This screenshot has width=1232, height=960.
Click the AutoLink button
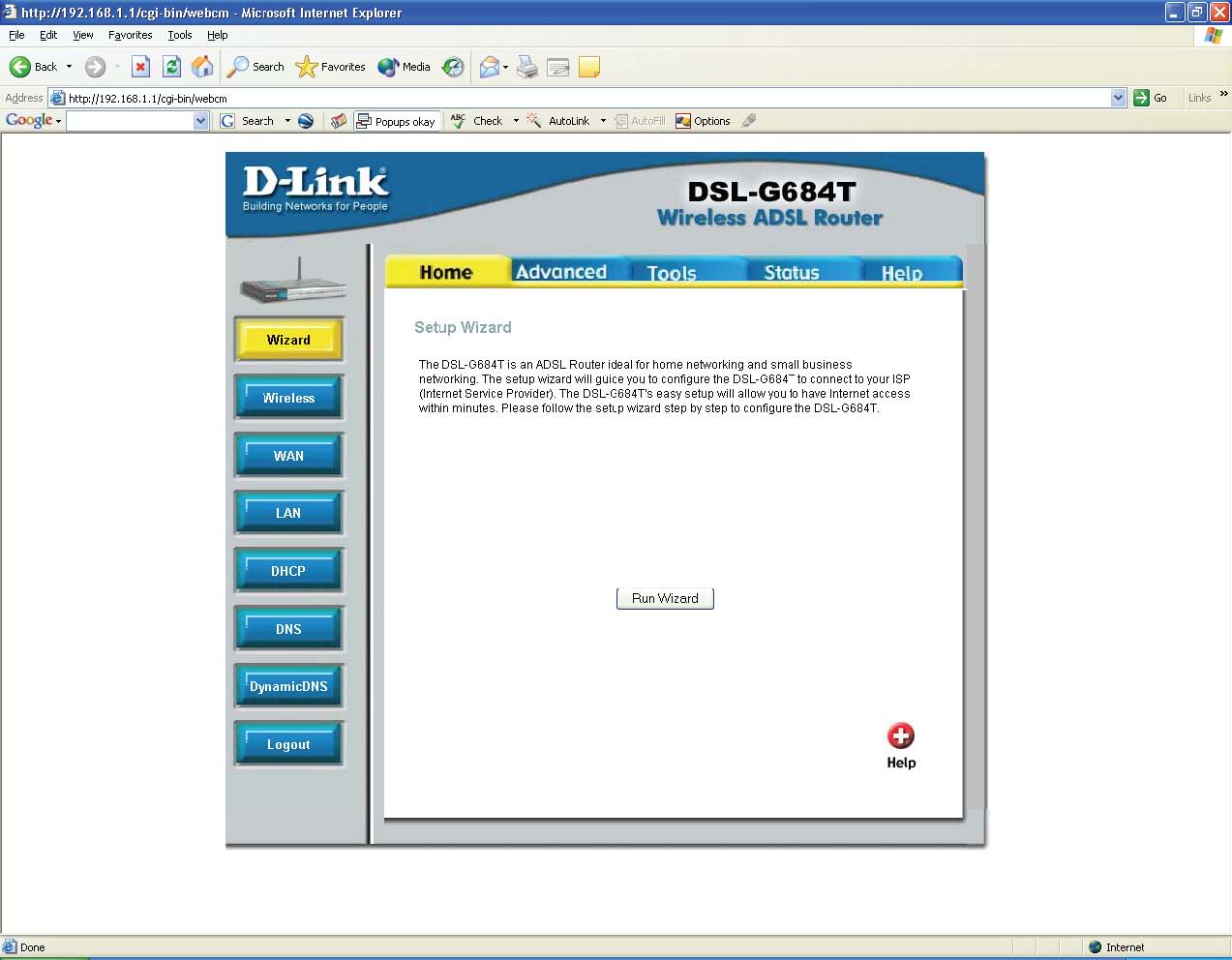(558, 121)
